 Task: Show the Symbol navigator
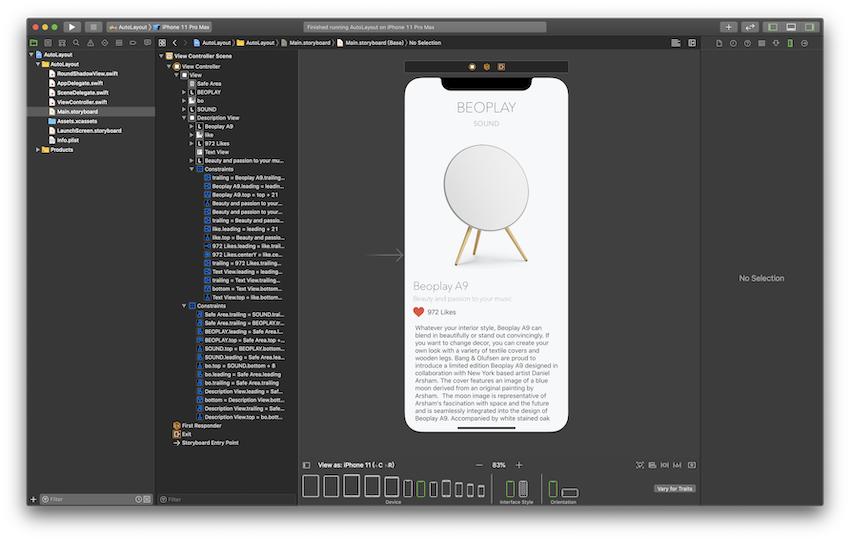tap(62, 43)
